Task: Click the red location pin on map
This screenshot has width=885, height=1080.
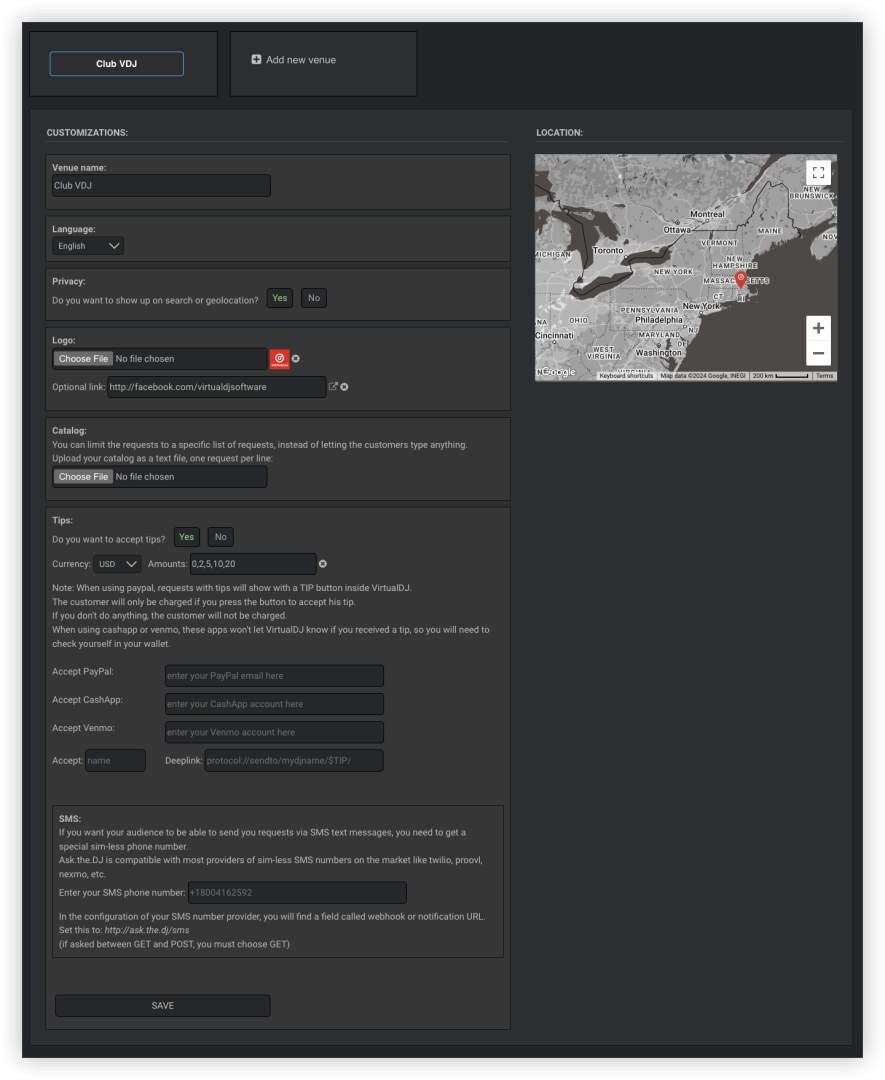Action: point(740,279)
